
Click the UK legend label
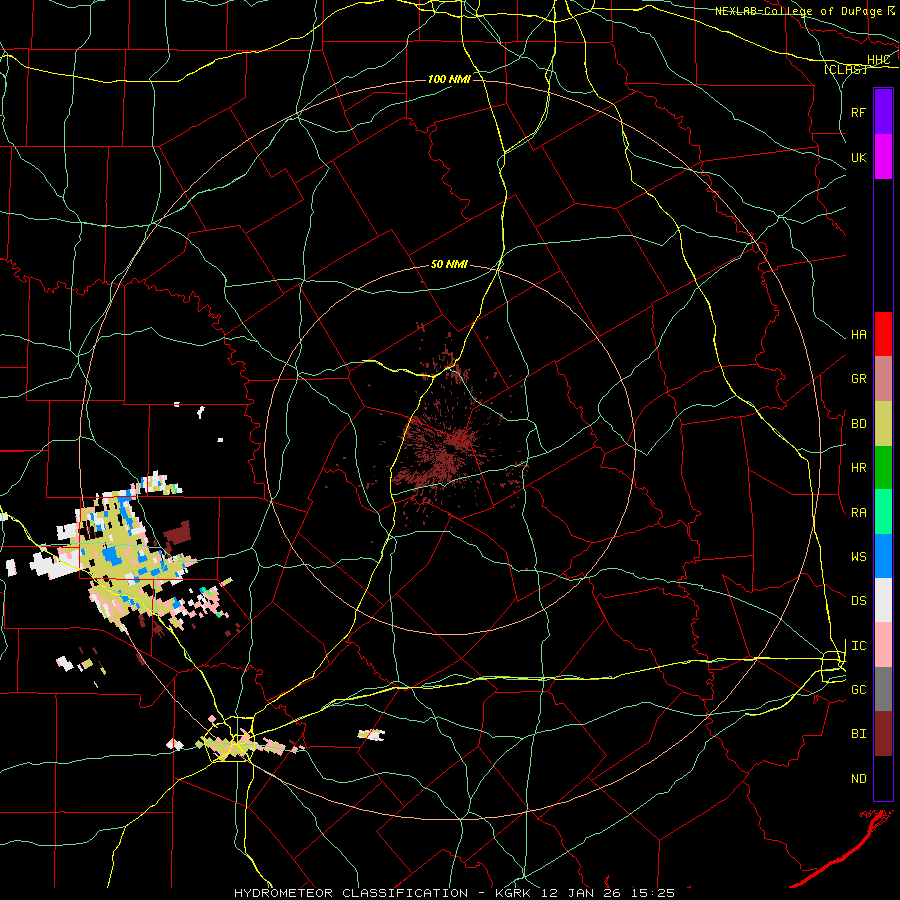click(858, 158)
